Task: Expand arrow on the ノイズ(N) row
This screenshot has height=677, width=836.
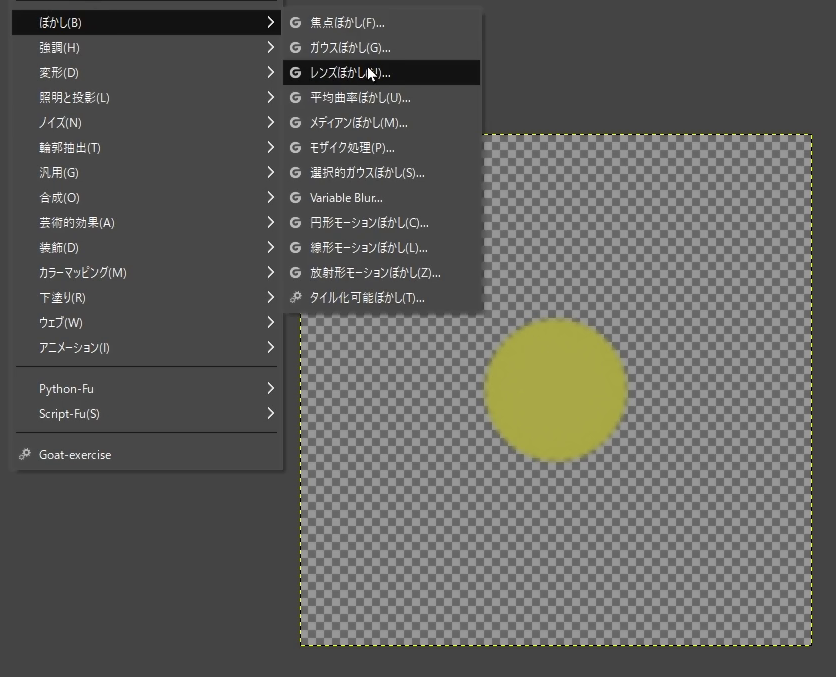Action: [x=270, y=123]
